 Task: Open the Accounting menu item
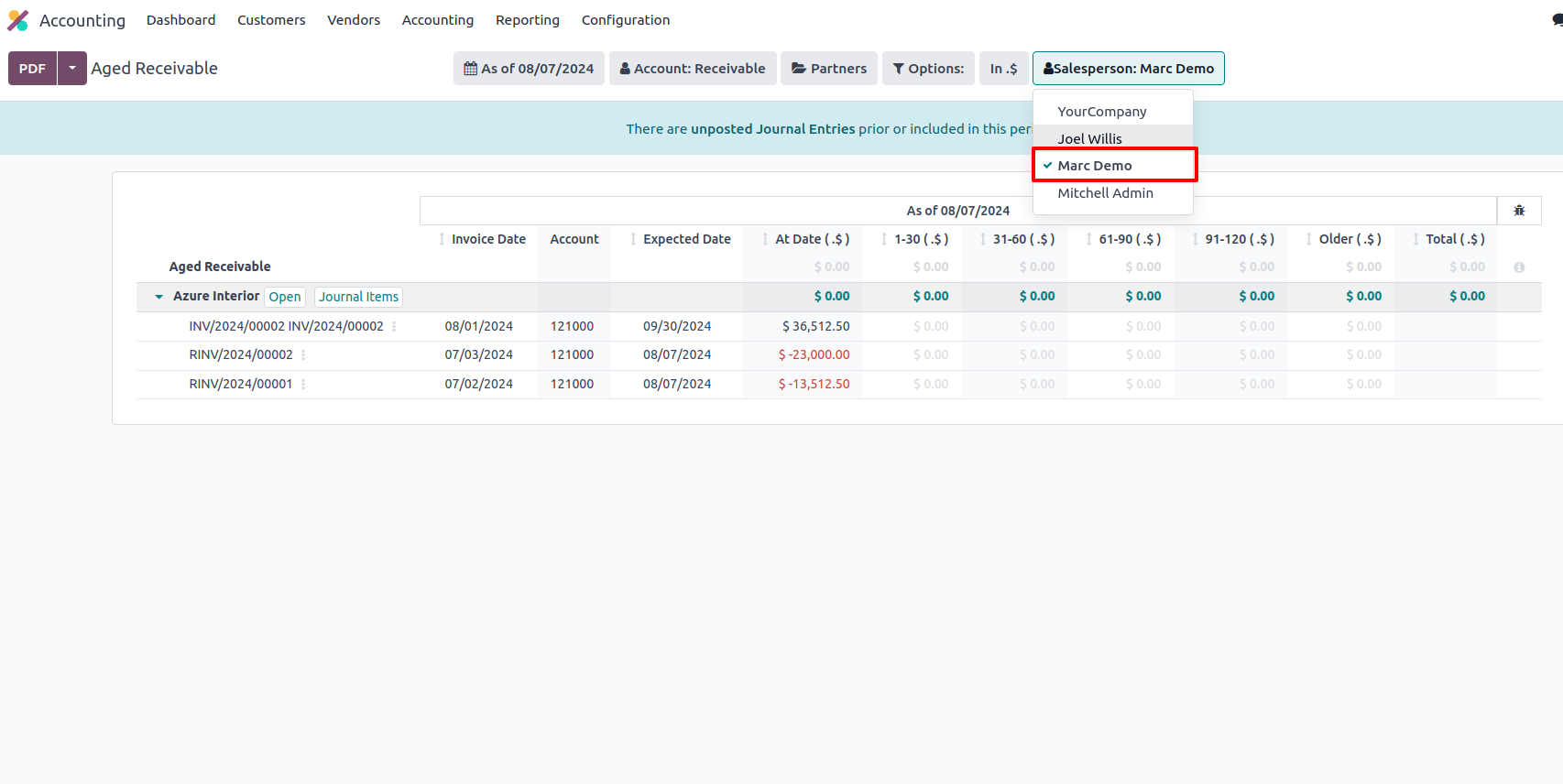click(438, 20)
